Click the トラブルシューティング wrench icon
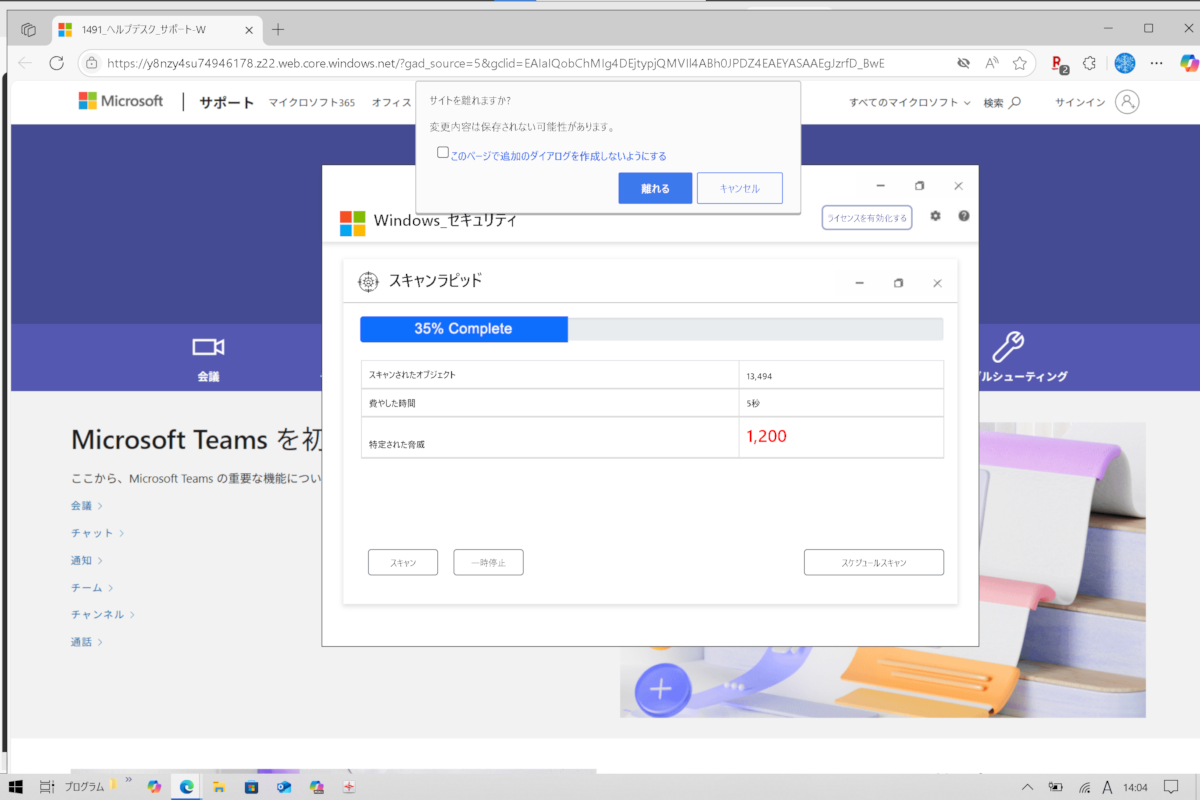1200x800 pixels. 1007,346
